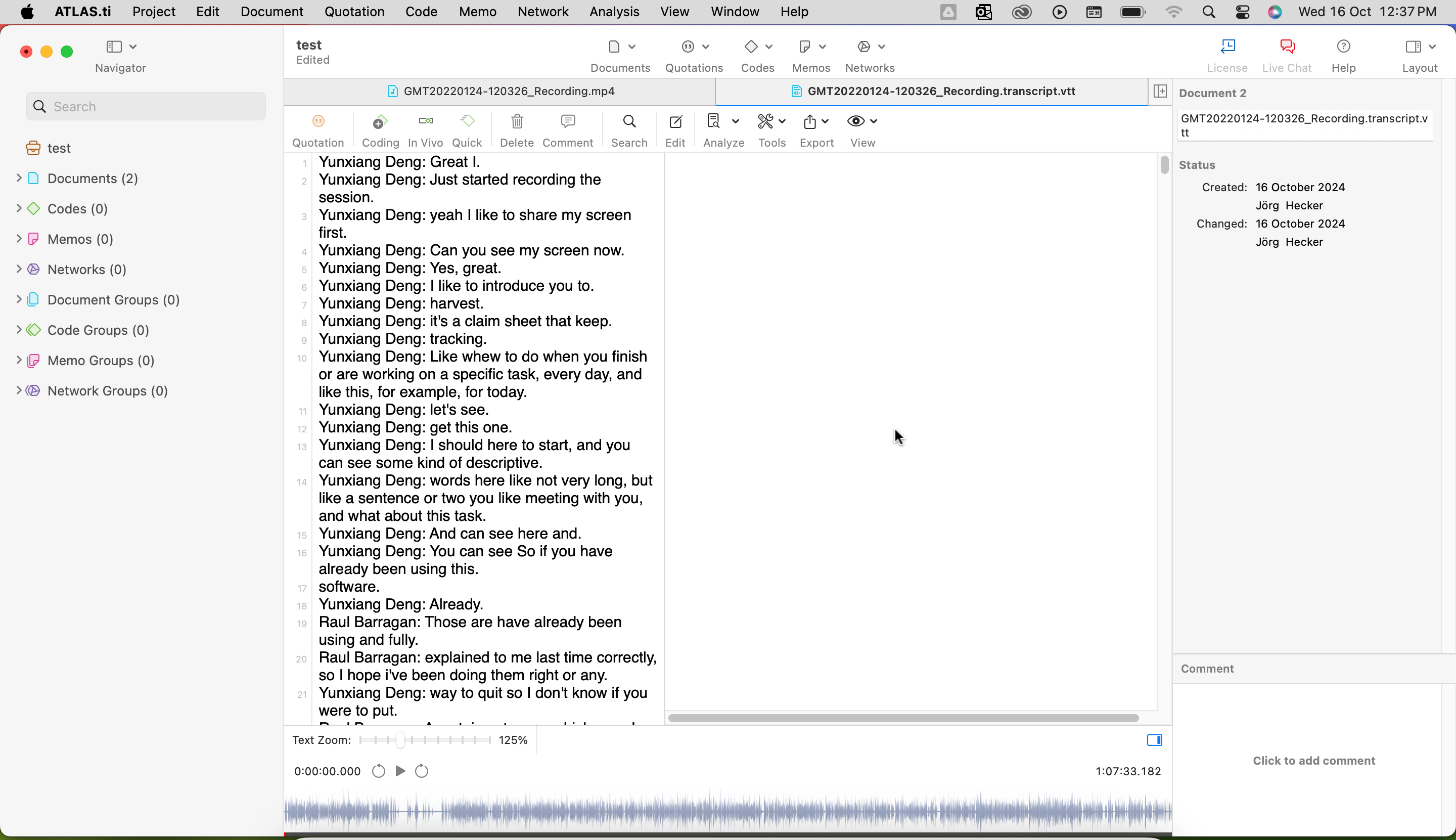Viewport: 1456px width, 840px height.
Task: Click the Comment toolbar icon
Action: tap(568, 122)
